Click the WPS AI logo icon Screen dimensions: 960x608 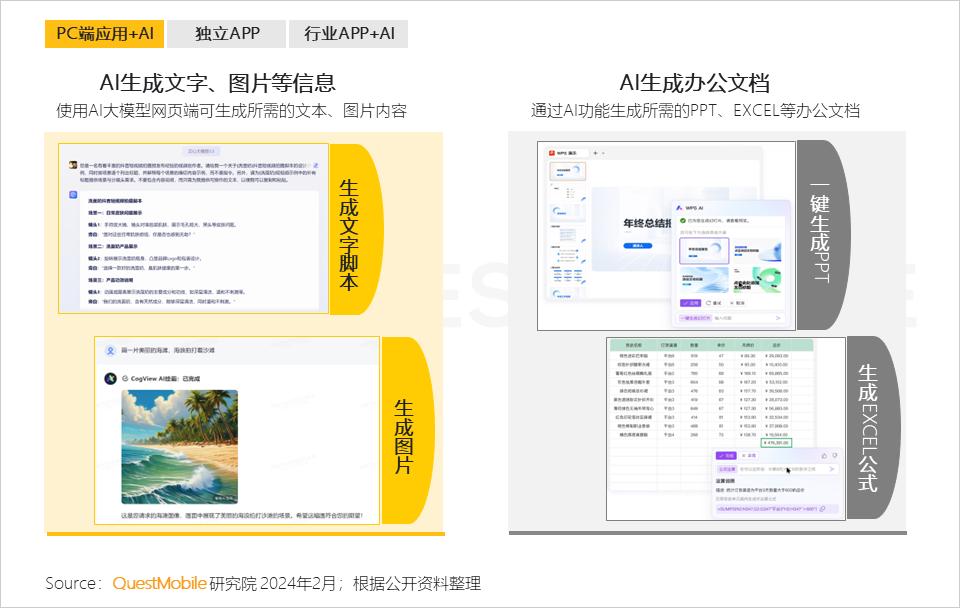(680, 207)
